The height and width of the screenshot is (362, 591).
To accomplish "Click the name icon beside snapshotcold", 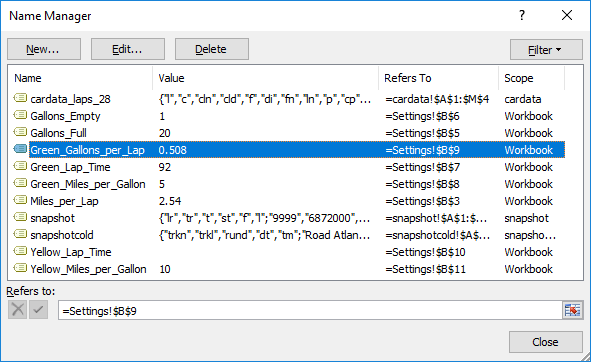I will click(x=20, y=234).
